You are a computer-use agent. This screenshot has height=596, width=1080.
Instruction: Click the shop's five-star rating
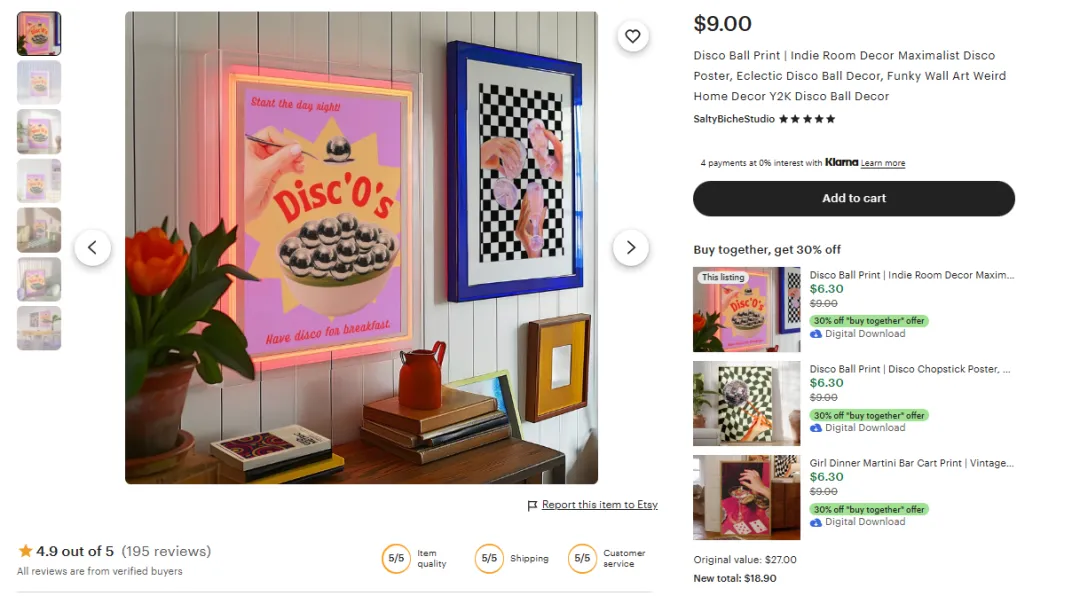(x=807, y=119)
